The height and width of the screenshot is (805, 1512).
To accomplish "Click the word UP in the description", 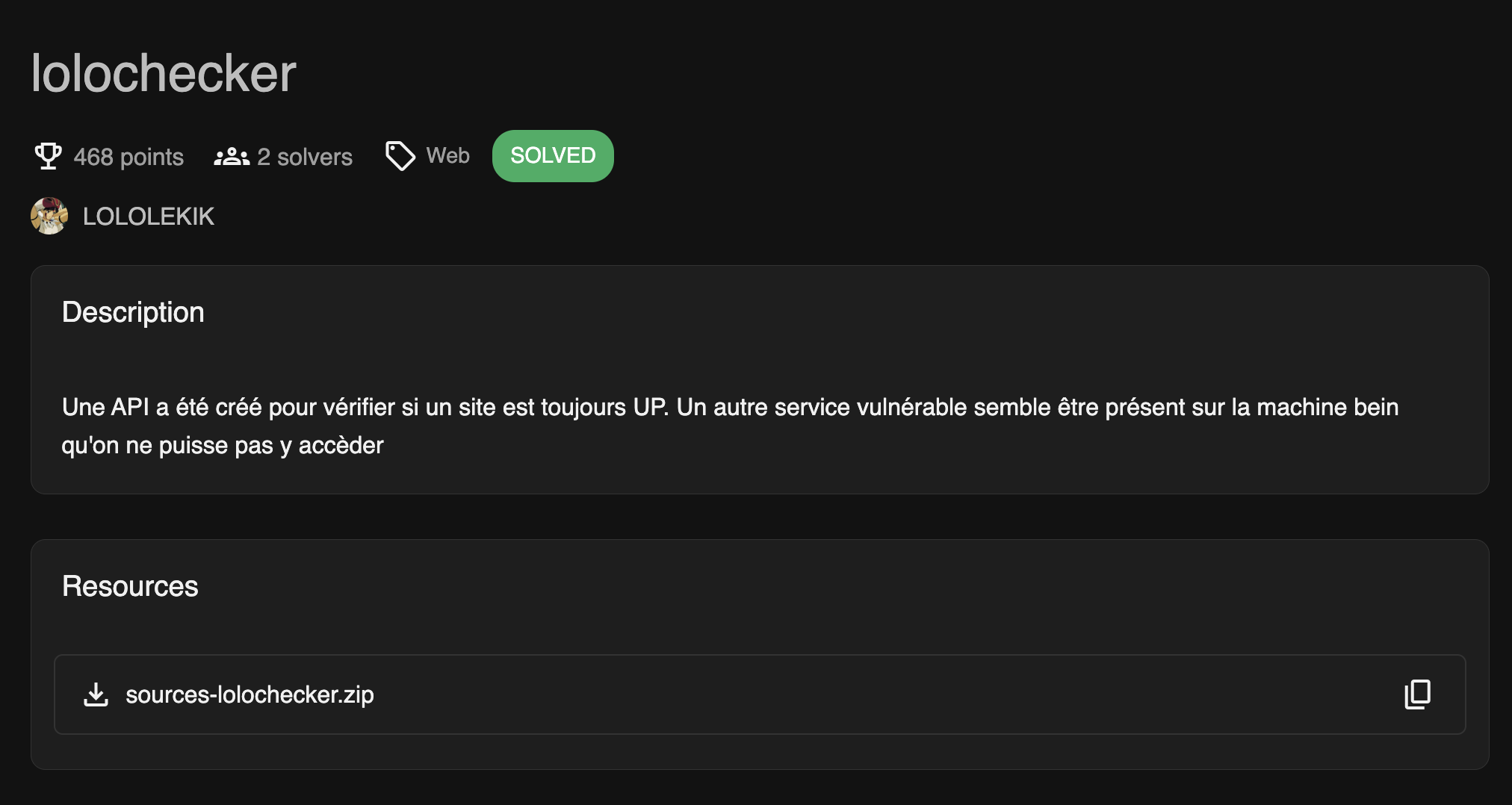I will 649,407.
